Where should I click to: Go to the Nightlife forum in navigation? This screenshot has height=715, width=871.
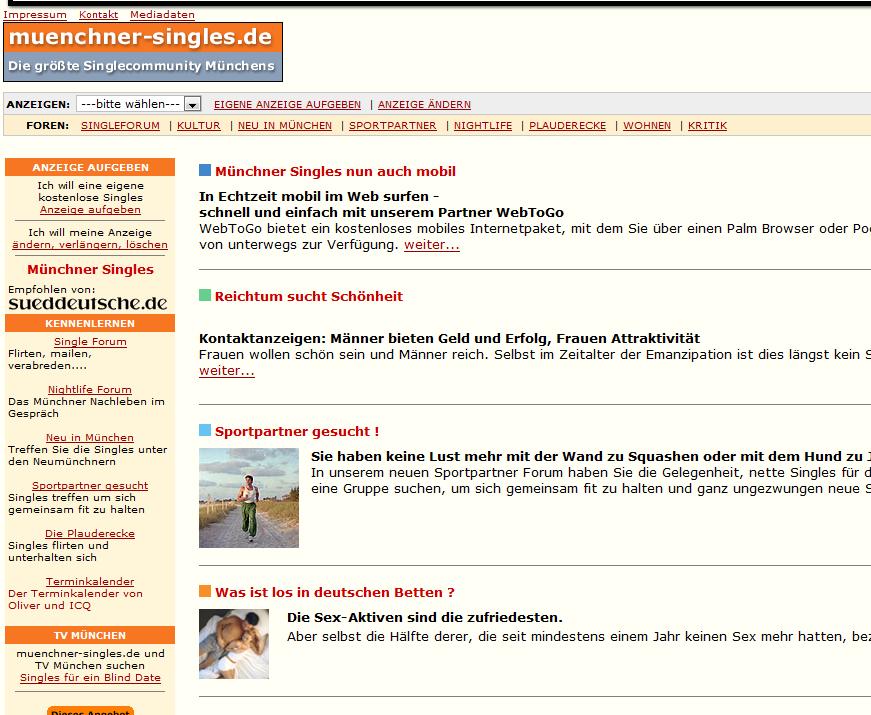[x=482, y=126]
